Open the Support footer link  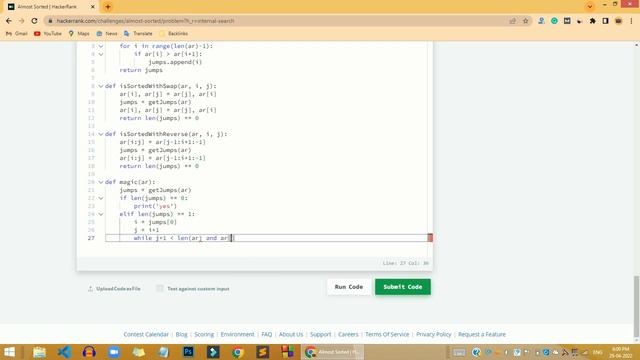coord(320,334)
